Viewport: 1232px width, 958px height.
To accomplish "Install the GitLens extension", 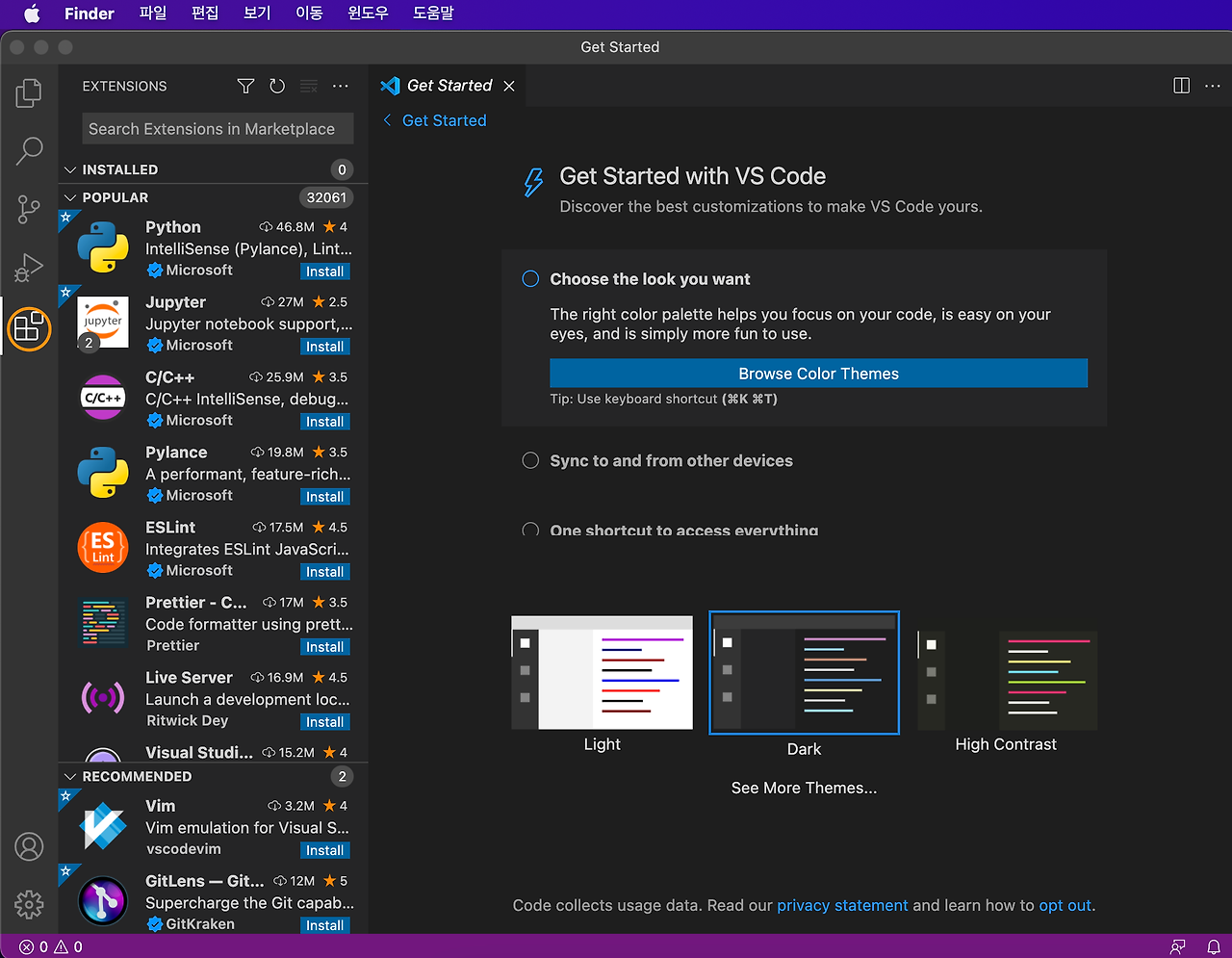I will click(324, 925).
